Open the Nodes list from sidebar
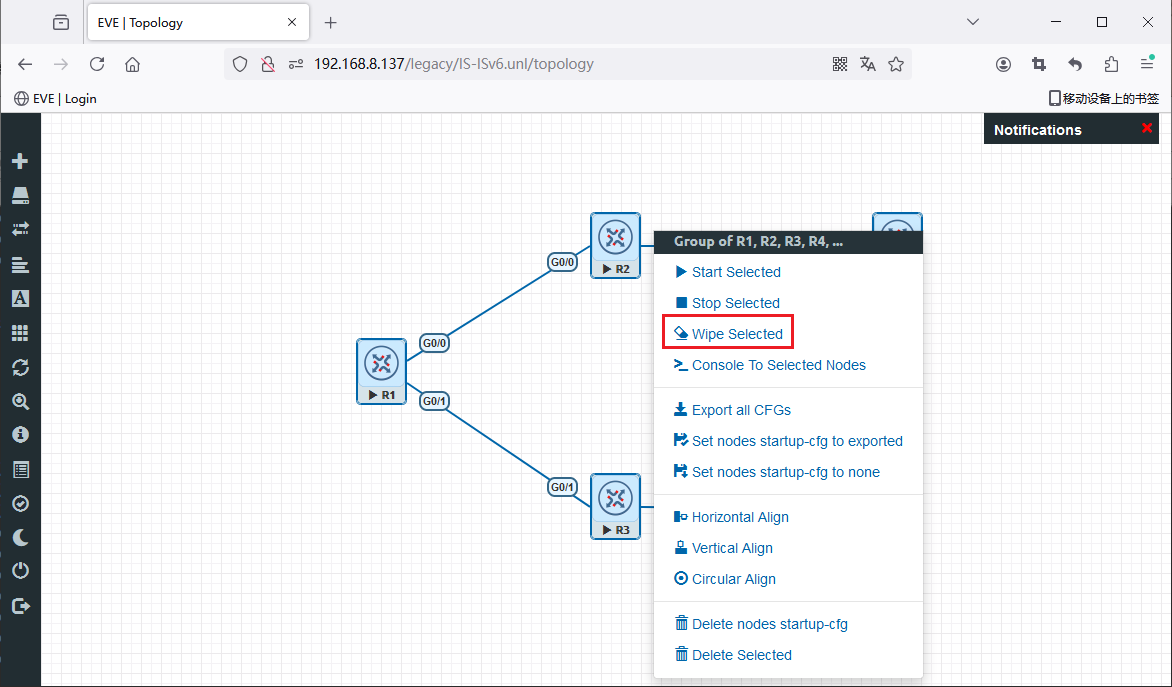The width and height of the screenshot is (1172, 687). tap(20, 195)
